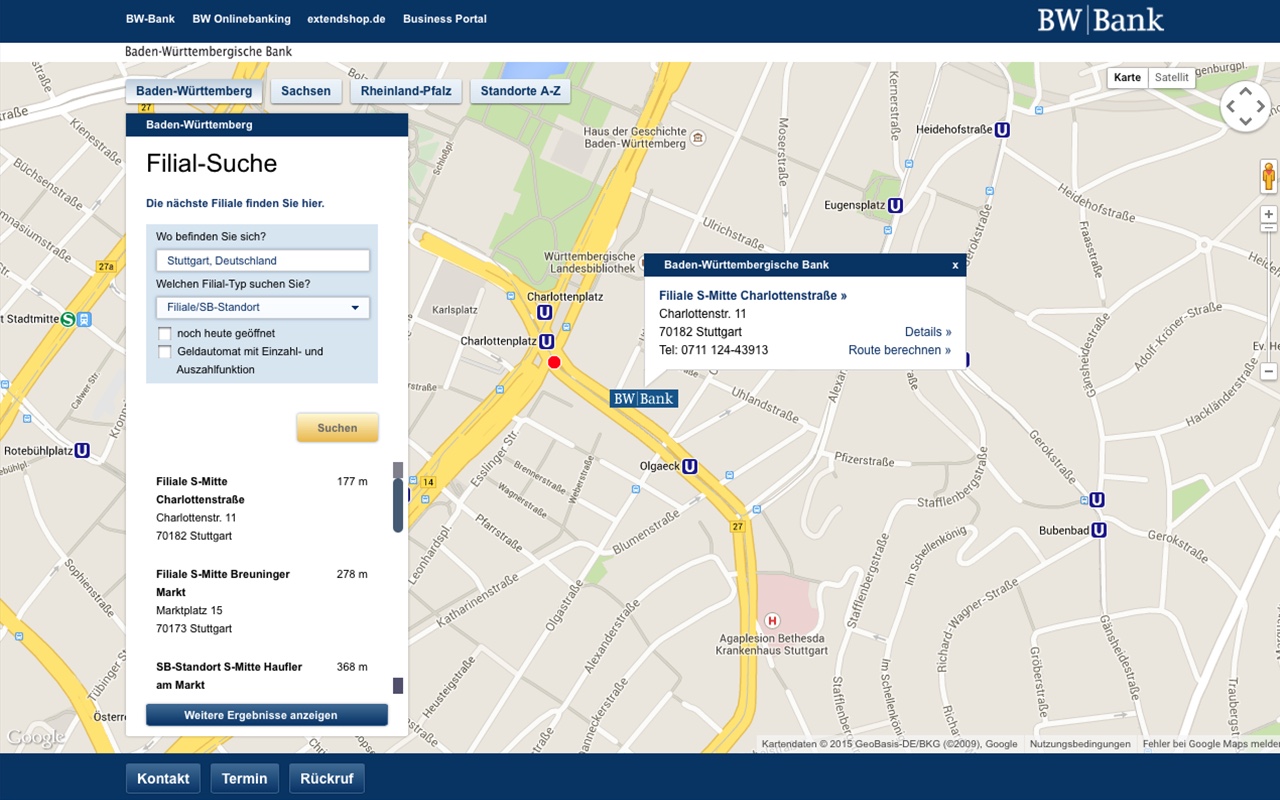1280x800 pixels.
Task: Click the Rotebühlplatz U-Bahn icon
Action: (x=82, y=451)
